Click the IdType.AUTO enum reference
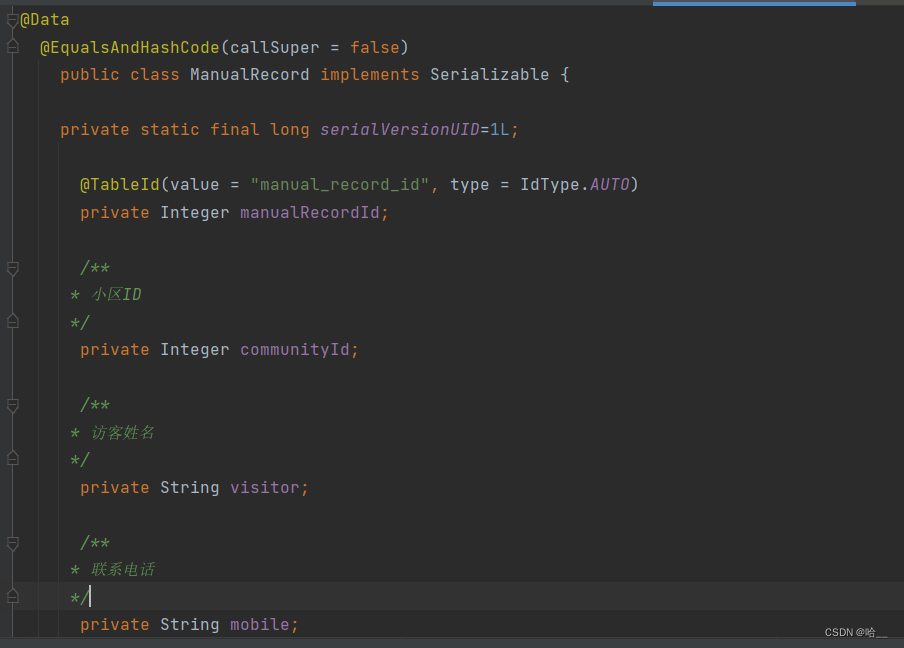 pos(577,184)
